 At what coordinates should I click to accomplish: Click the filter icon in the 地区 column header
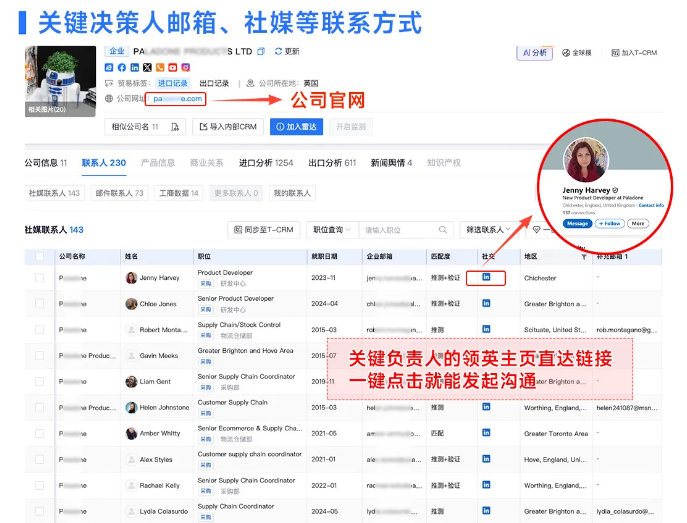(583, 256)
